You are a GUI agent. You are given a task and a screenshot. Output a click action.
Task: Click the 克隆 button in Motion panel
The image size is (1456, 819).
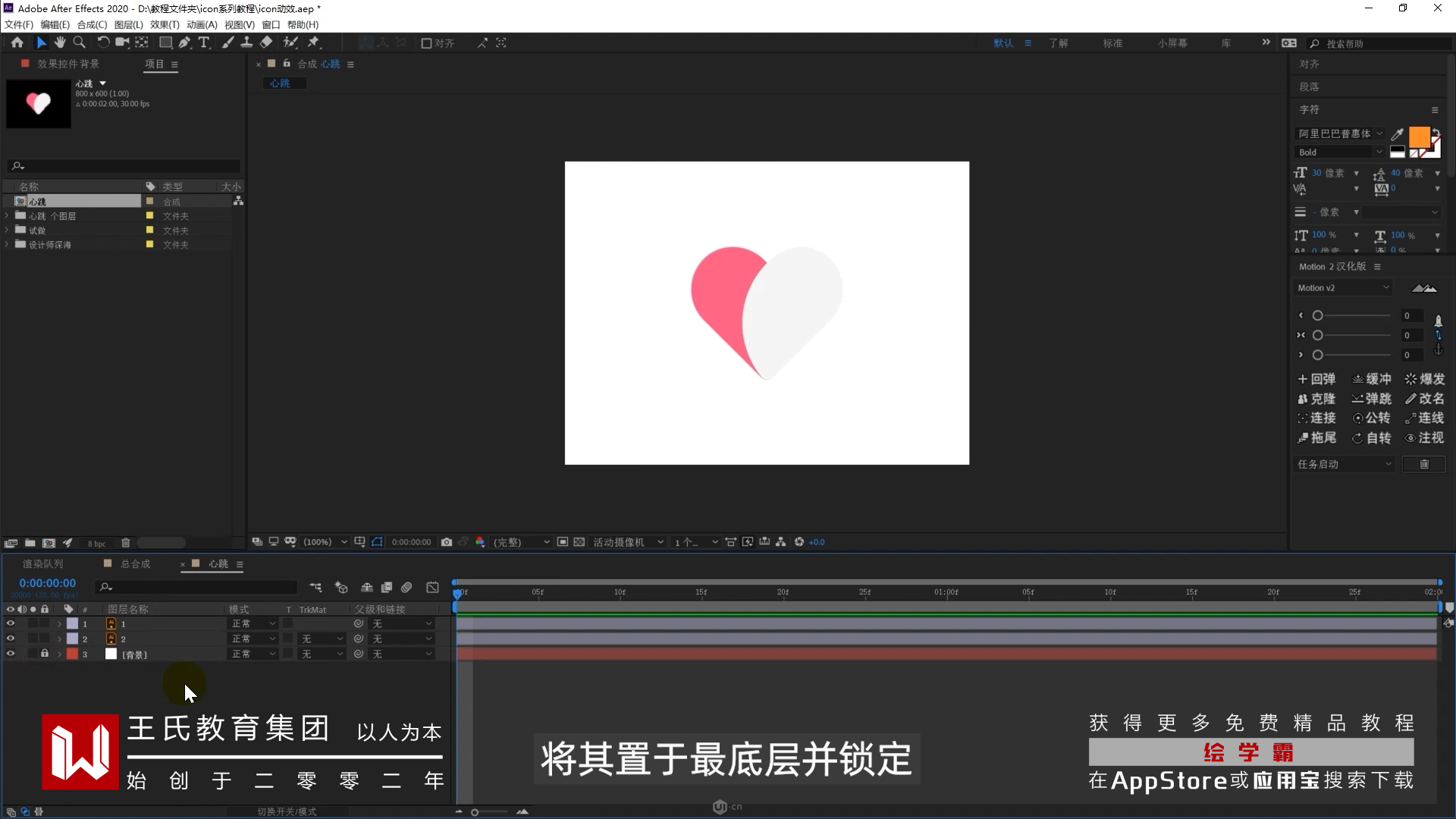pyautogui.click(x=1316, y=399)
